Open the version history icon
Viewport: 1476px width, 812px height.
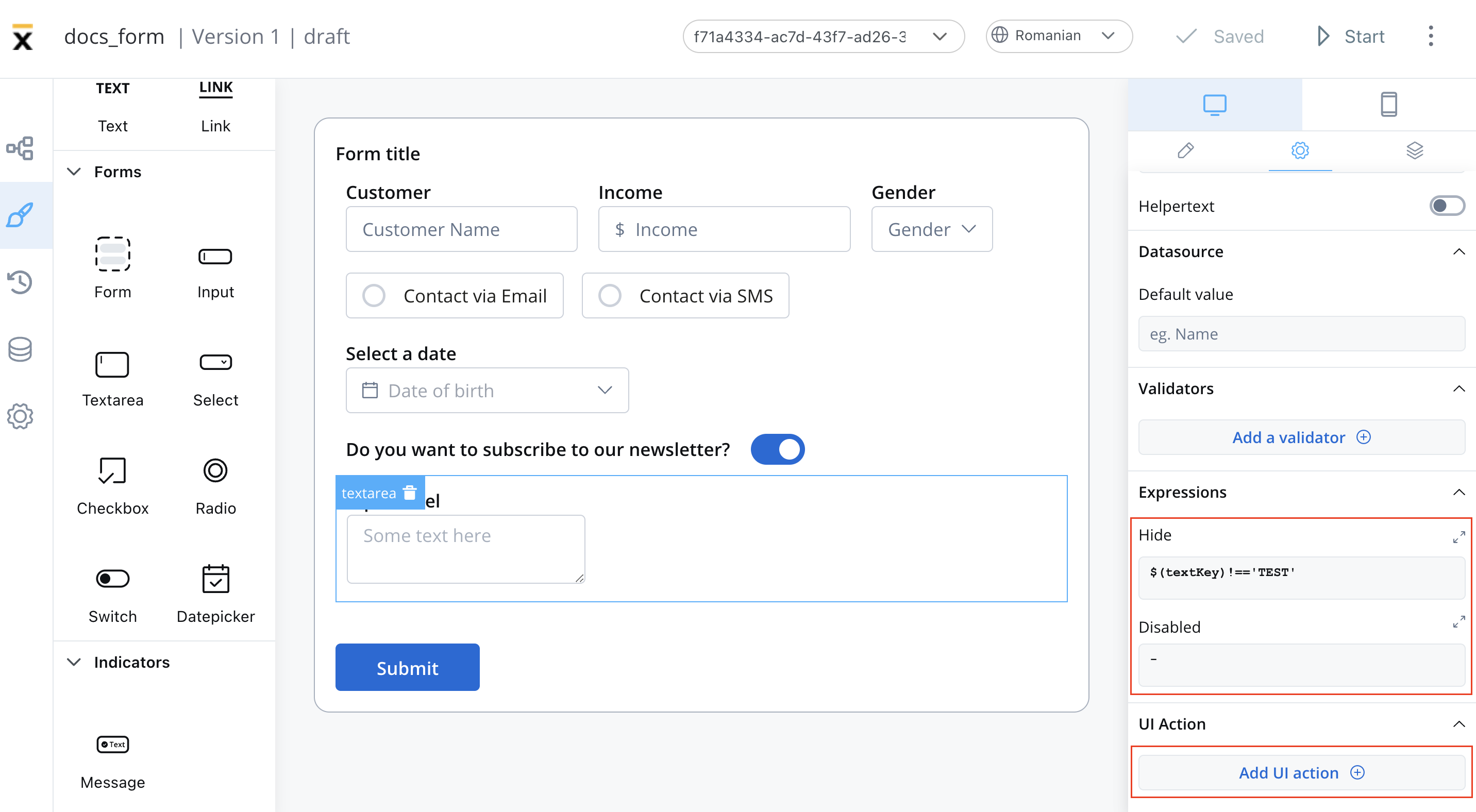click(20, 282)
